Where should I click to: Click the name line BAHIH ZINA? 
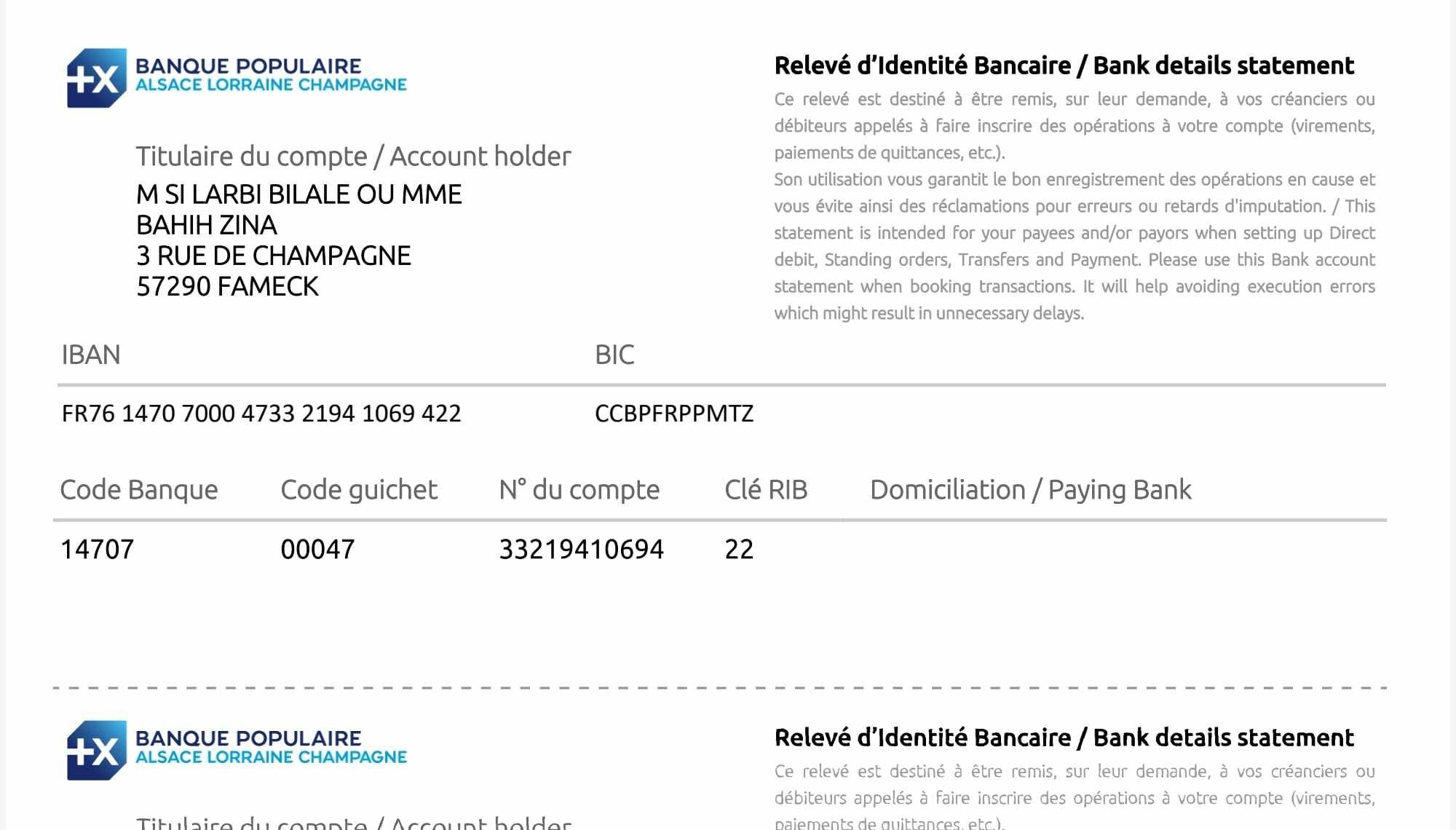(x=207, y=225)
